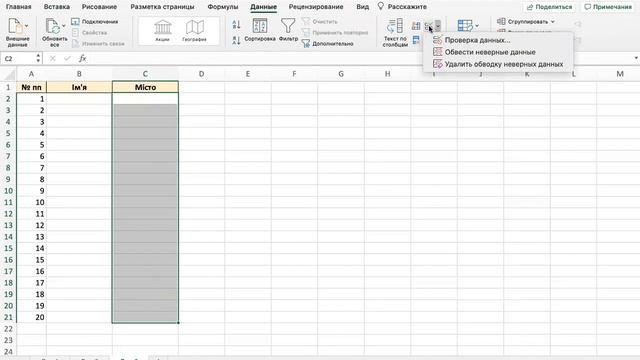Choose Проверка данных... menu item
The width and height of the screenshot is (640, 360).
[498, 40]
